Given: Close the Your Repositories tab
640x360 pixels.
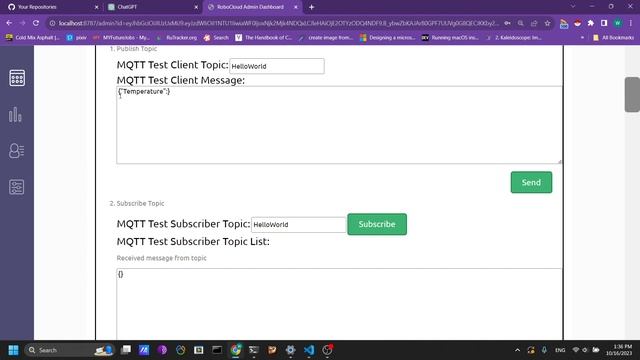Looking at the screenshot, I should pyautogui.click(x=96, y=7).
